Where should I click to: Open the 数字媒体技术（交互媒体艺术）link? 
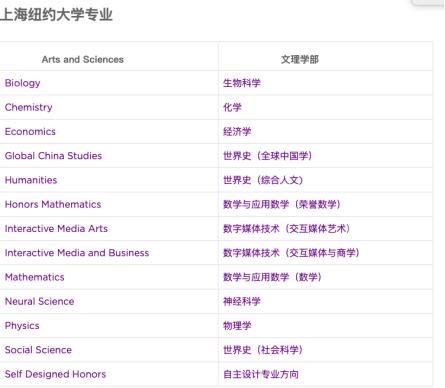287,229
